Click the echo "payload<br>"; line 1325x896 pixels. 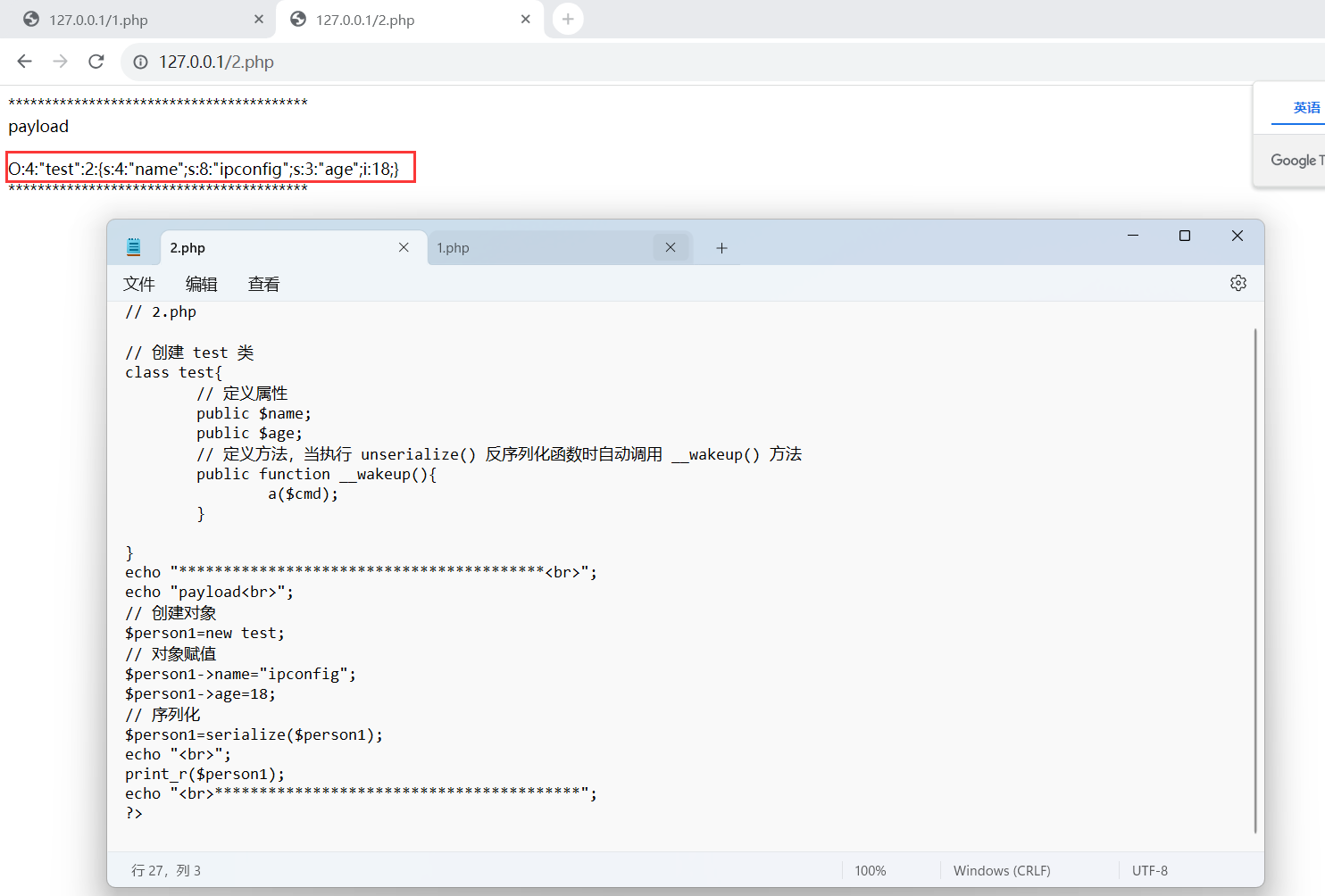point(210,592)
